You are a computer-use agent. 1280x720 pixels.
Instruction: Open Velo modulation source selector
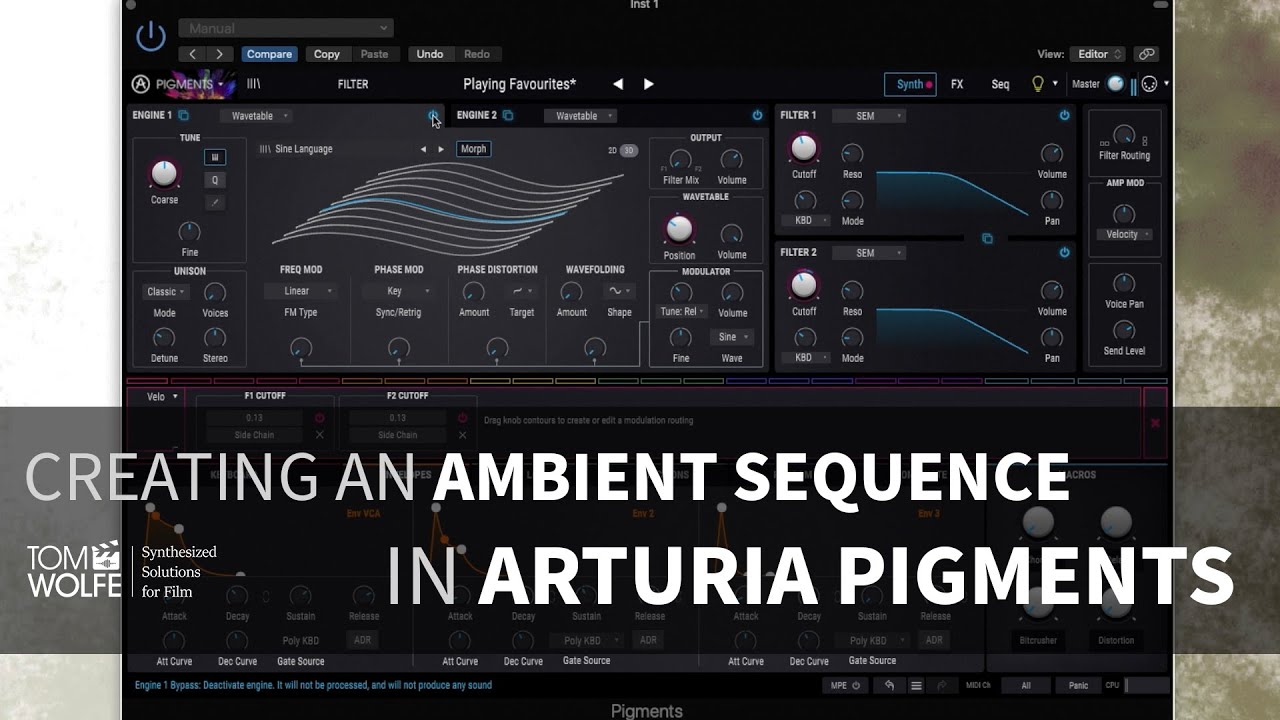coord(163,396)
